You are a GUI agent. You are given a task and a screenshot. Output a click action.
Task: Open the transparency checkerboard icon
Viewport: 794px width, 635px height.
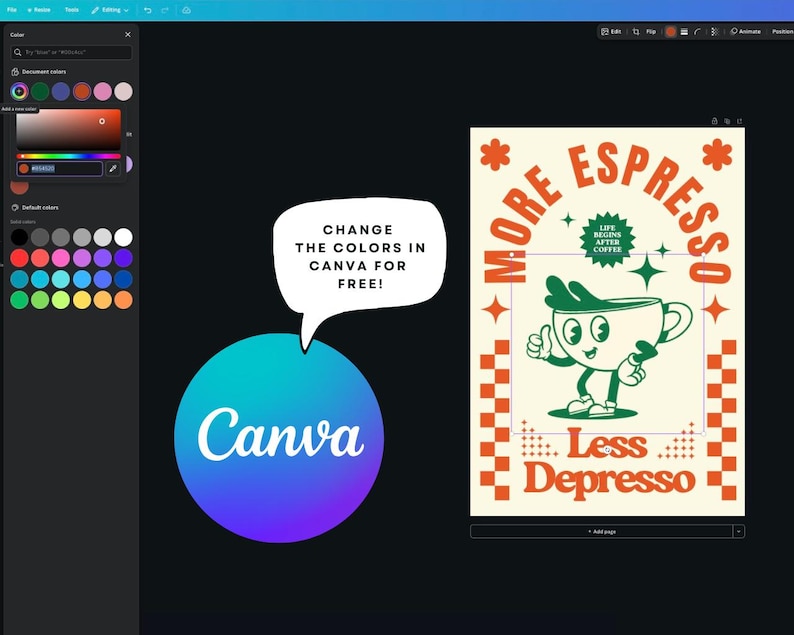(714, 31)
